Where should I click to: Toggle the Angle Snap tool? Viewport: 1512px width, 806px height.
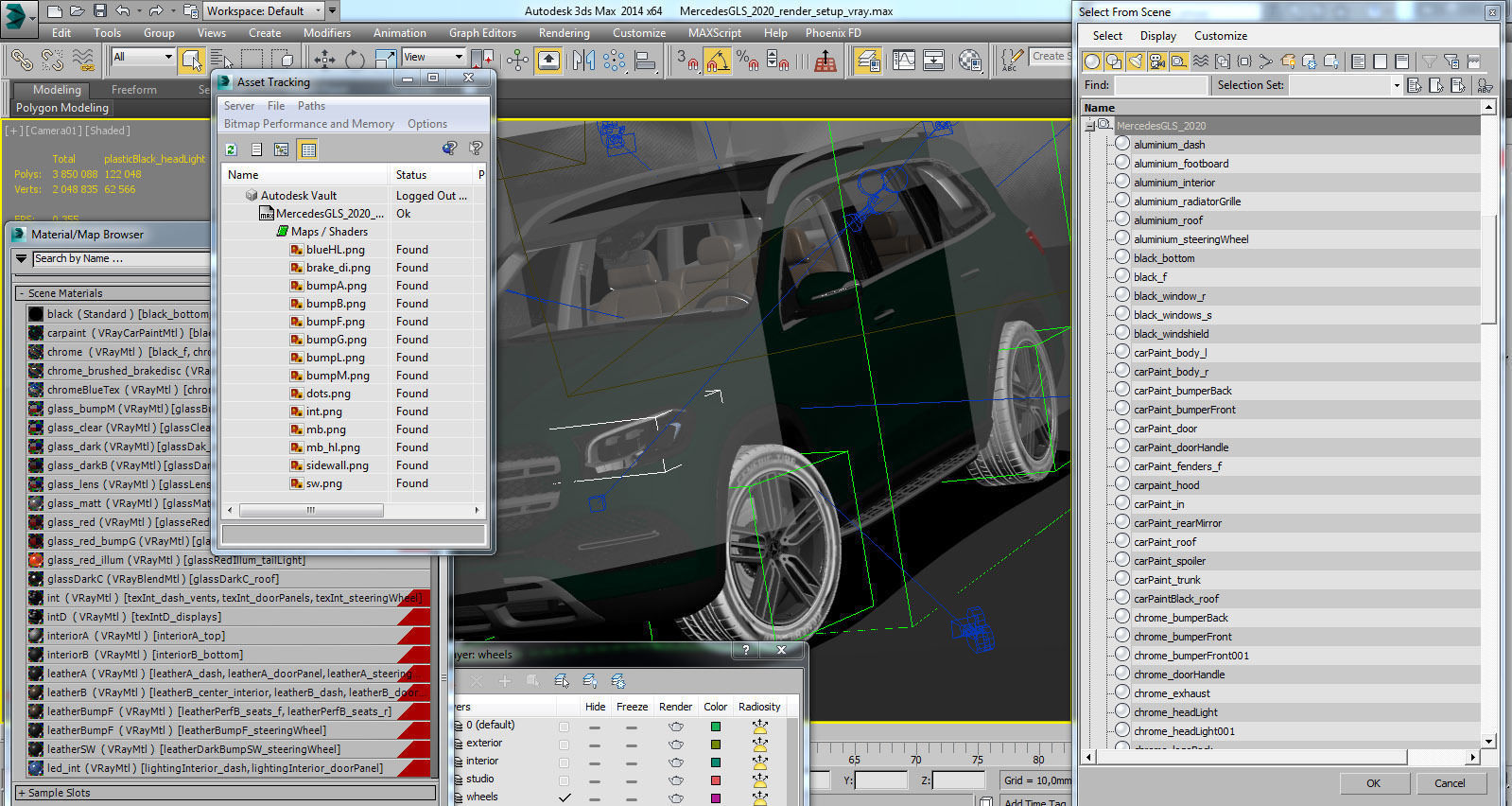pyautogui.click(x=718, y=61)
